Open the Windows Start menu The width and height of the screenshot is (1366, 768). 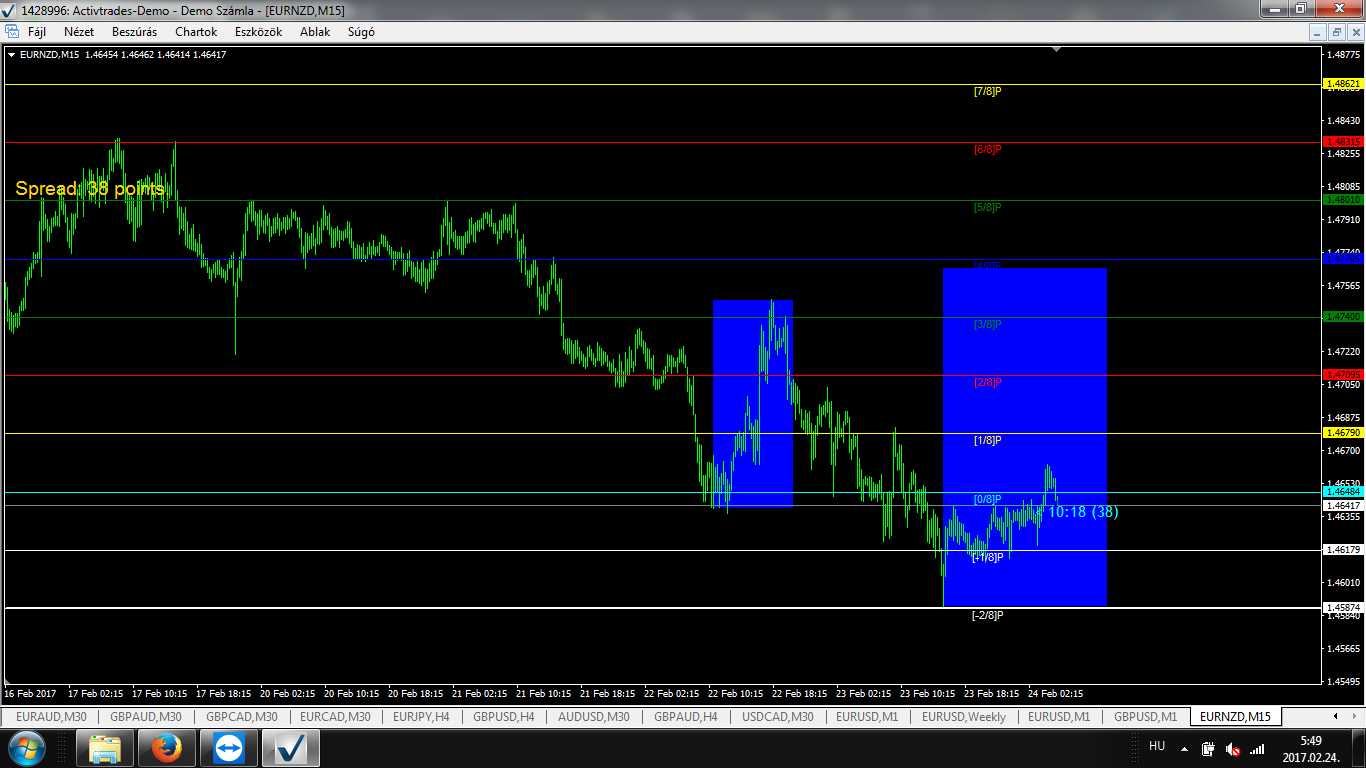pos(25,747)
